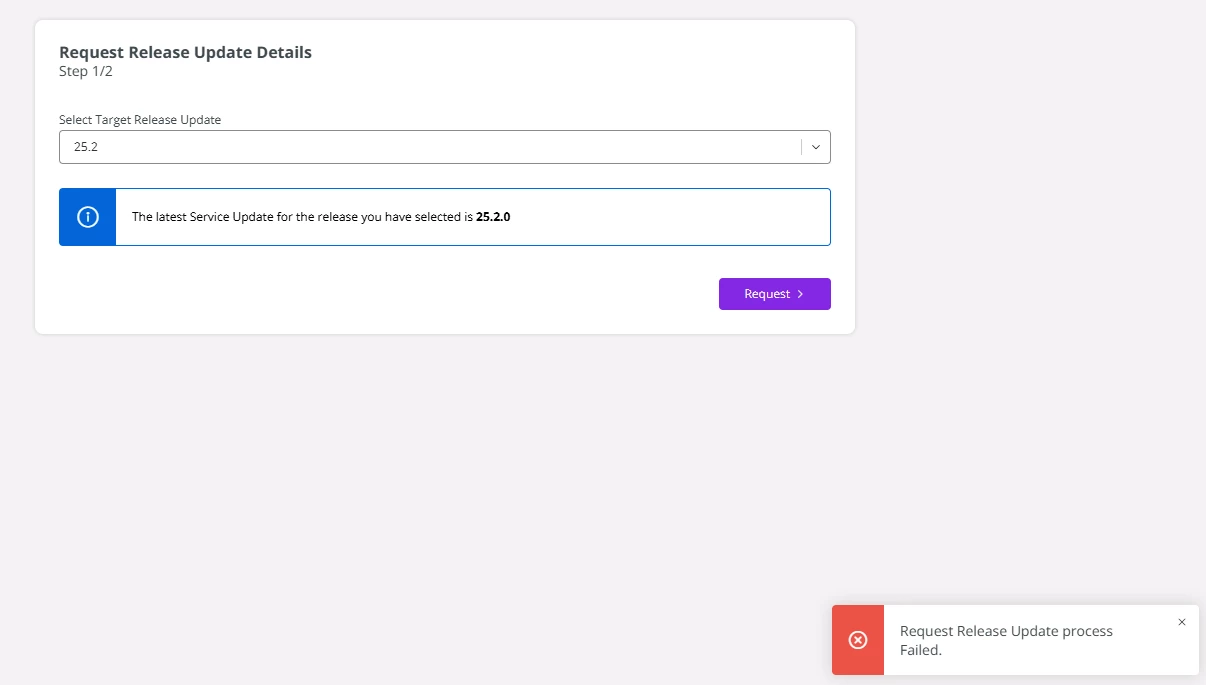
Task: Click the word 'Failed.' in the toast
Action: coord(920,650)
